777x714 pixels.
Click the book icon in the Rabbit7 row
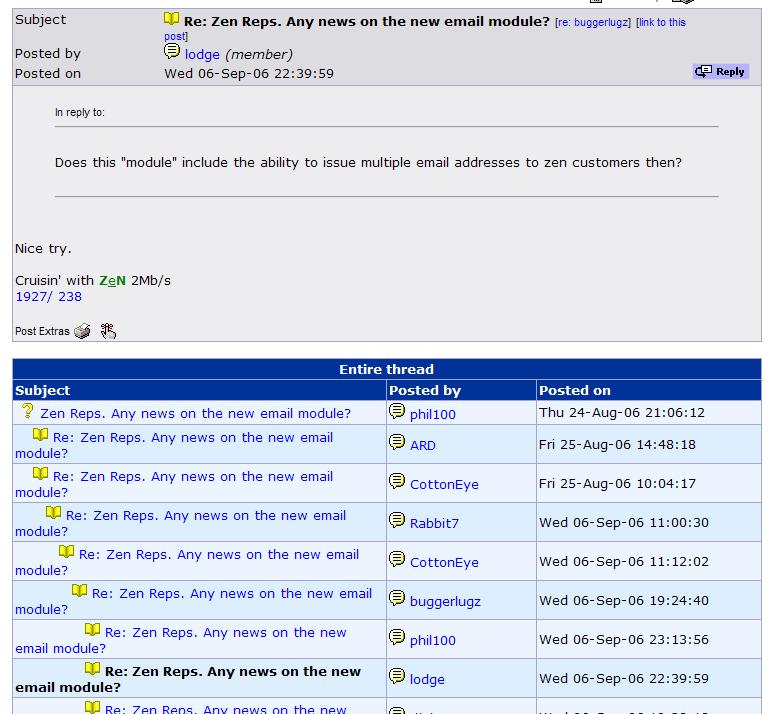click(x=54, y=512)
